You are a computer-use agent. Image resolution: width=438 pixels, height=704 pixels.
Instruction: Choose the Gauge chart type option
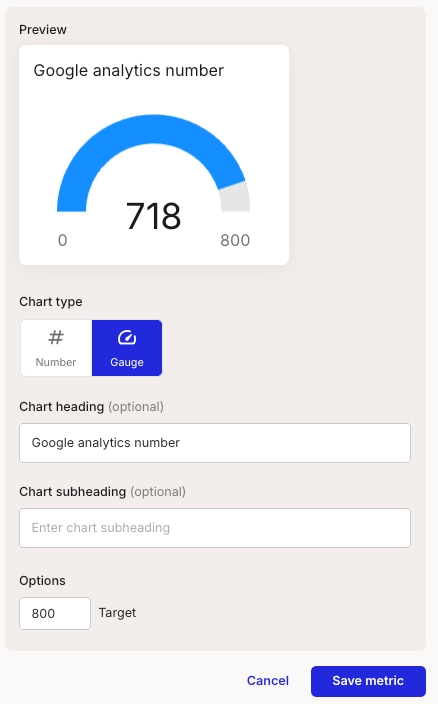pyautogui.click(x=127, y=348)
